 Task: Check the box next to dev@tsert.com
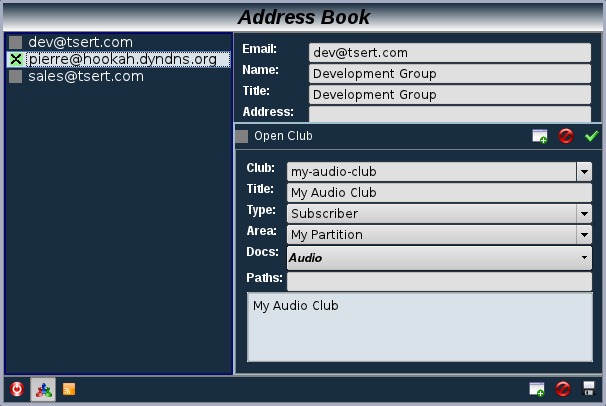15,43
